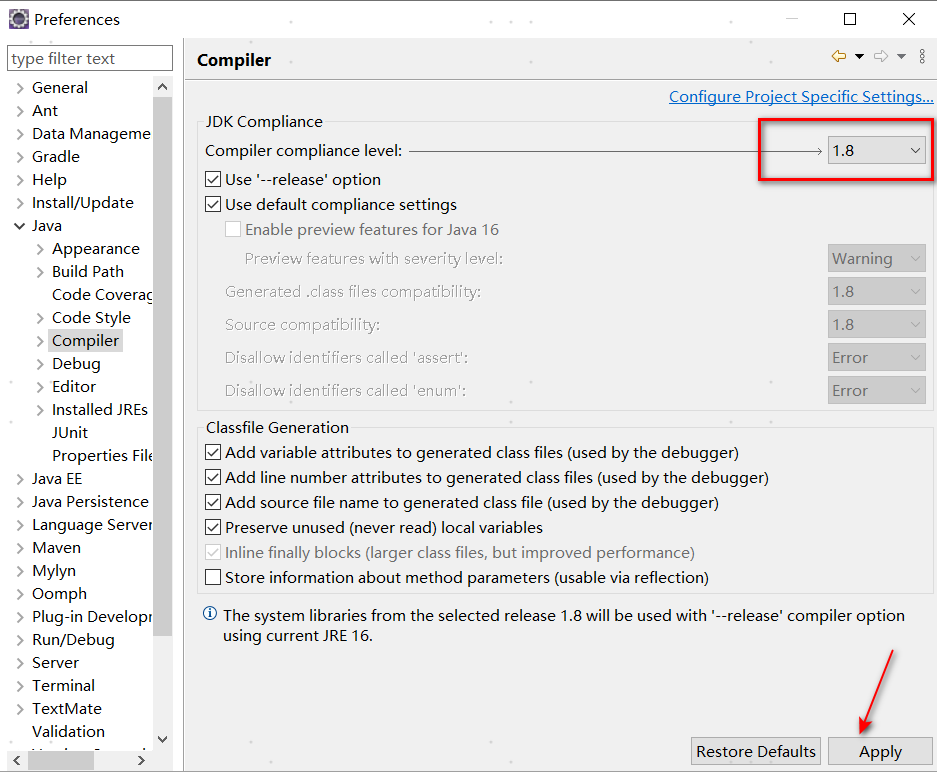Toggle Use '--release' option checkbox
Viewport: 937px width, 773px height.
point(213,180)
